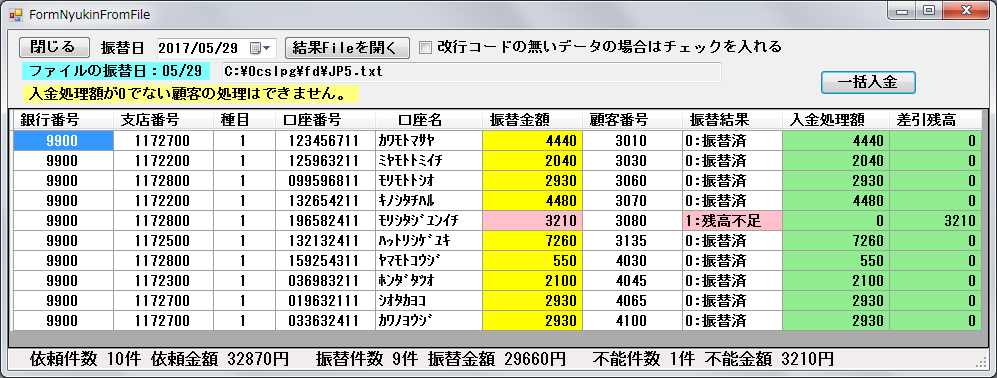Select customer number 4045

tap(632, 281)
